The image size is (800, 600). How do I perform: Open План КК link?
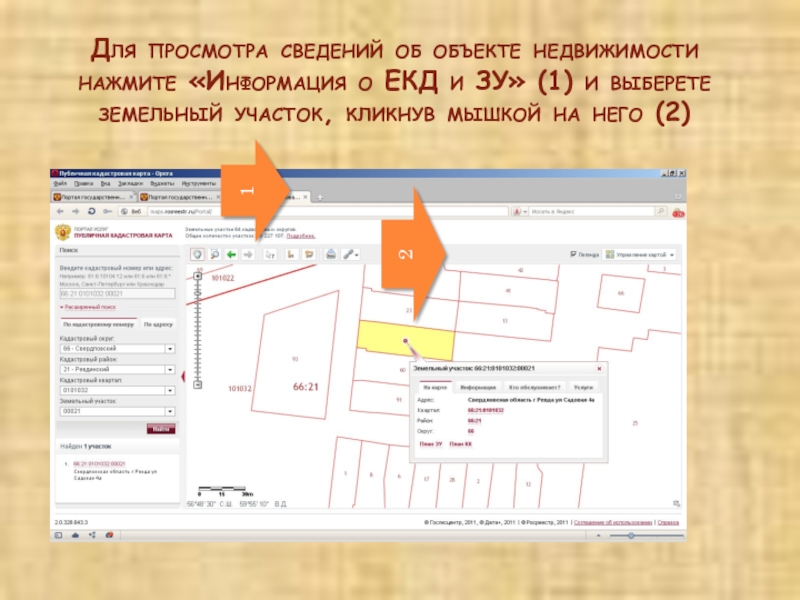[x=460, y=444]
